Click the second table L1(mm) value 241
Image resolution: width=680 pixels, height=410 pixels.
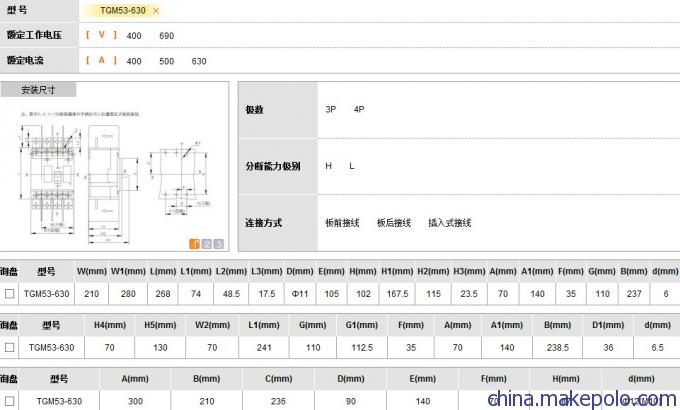point(264,348)
